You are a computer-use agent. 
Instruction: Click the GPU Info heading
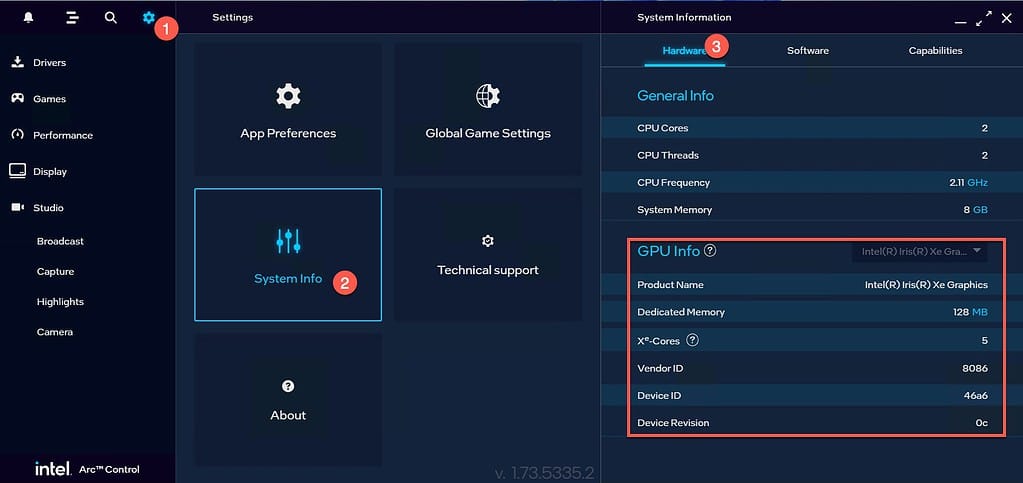click(x=669, y=251)
